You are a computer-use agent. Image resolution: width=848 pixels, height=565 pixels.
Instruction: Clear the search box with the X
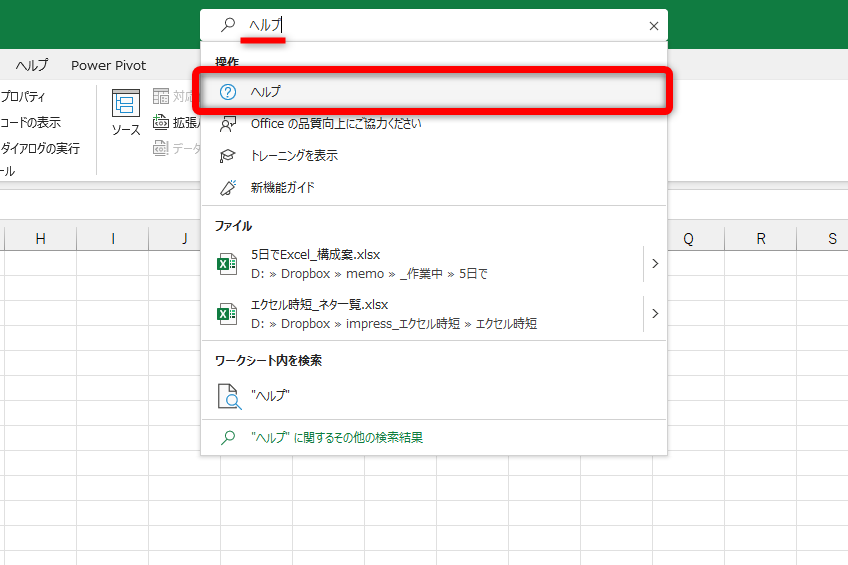(653, 26)
